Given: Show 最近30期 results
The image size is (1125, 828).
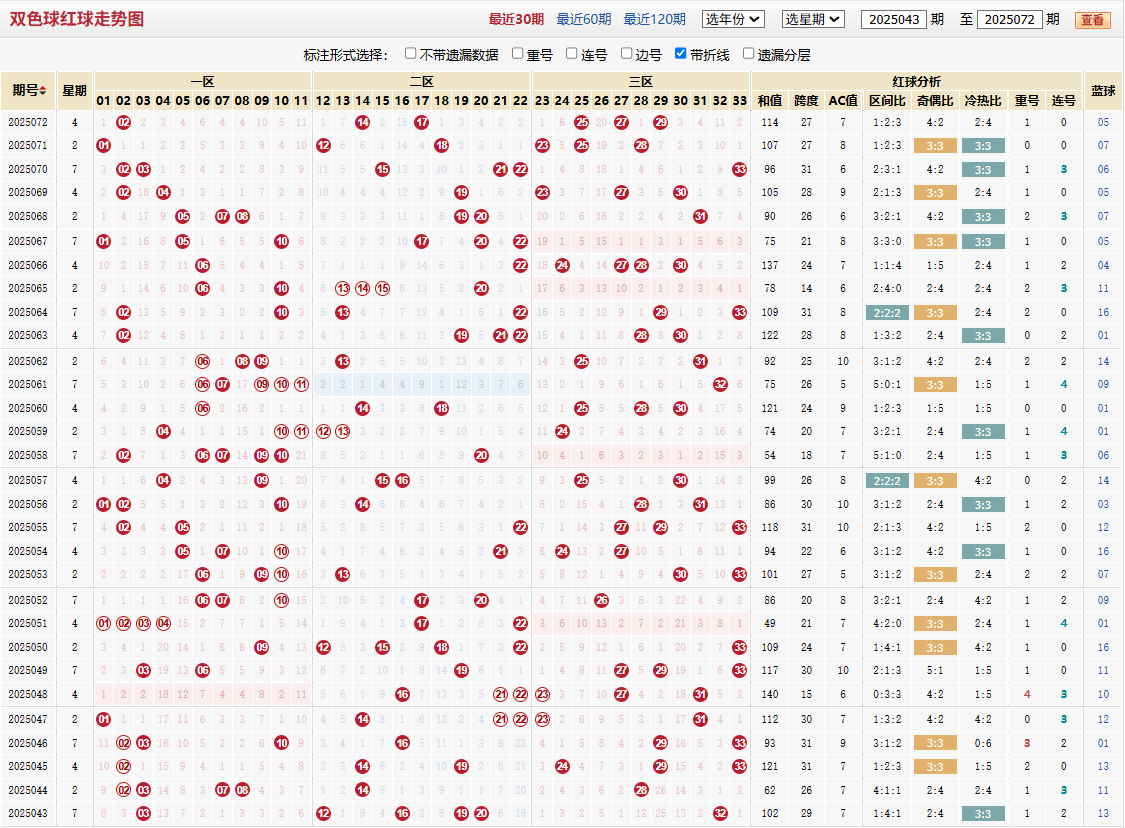Looking at the screenshot, I should tap(516, 19).
